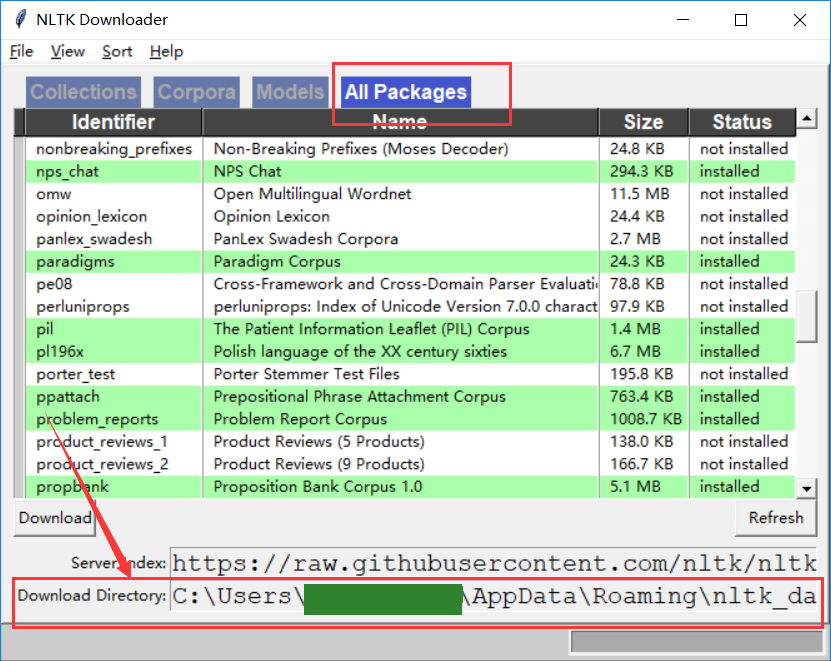Click 'Polish language of the XX century sixties'

click(360, 351)
